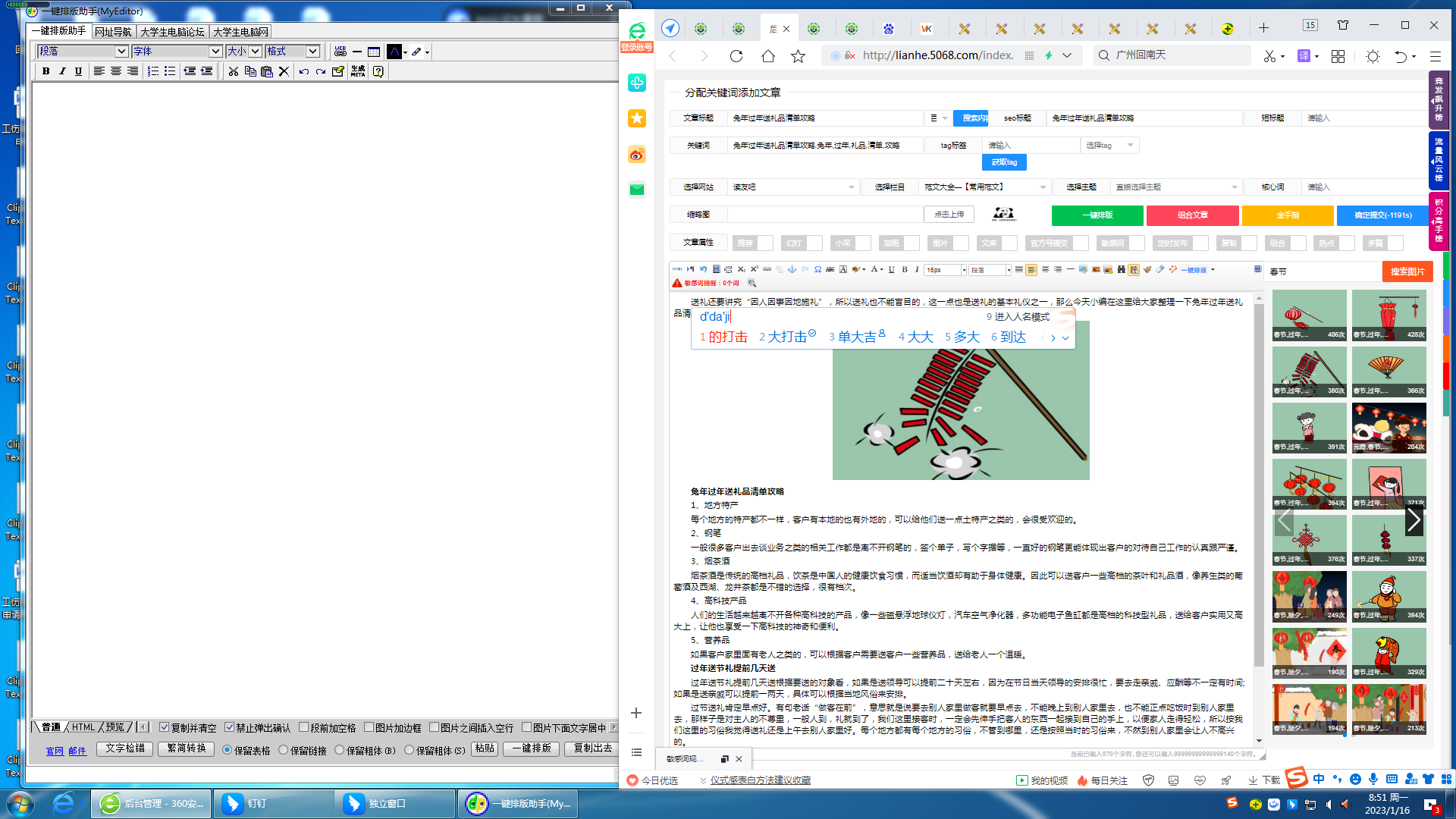Click the cut scissors icon
1456x819 pixels.
[234, 71]
